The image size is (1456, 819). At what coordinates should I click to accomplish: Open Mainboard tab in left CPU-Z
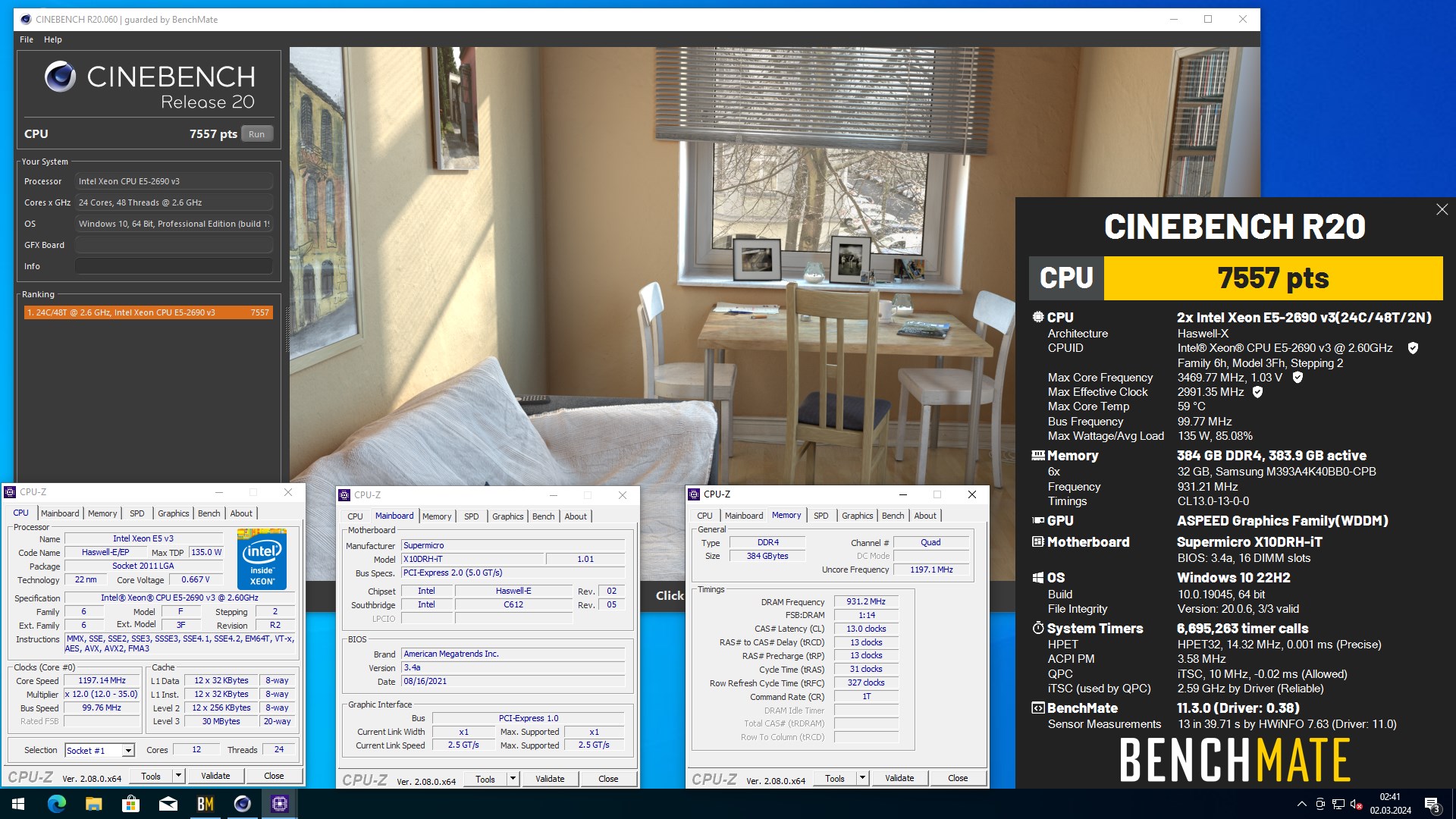click(60, 513)
